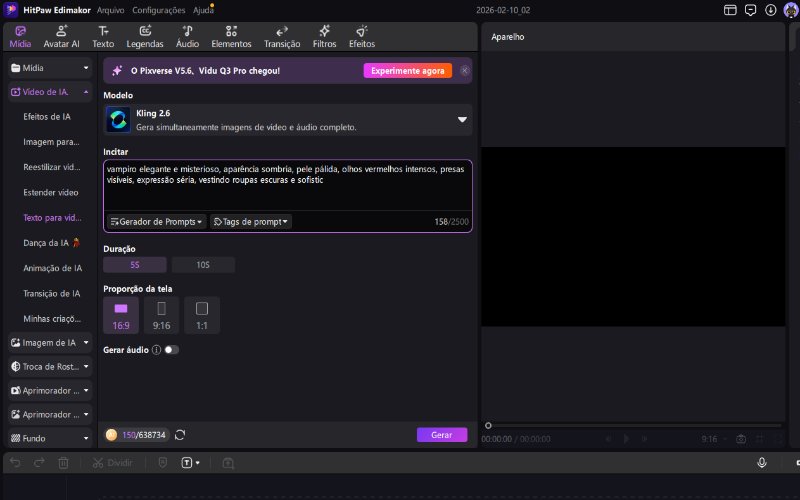Dismiss the Pixverse V5.6 banner

click(464, 71)
